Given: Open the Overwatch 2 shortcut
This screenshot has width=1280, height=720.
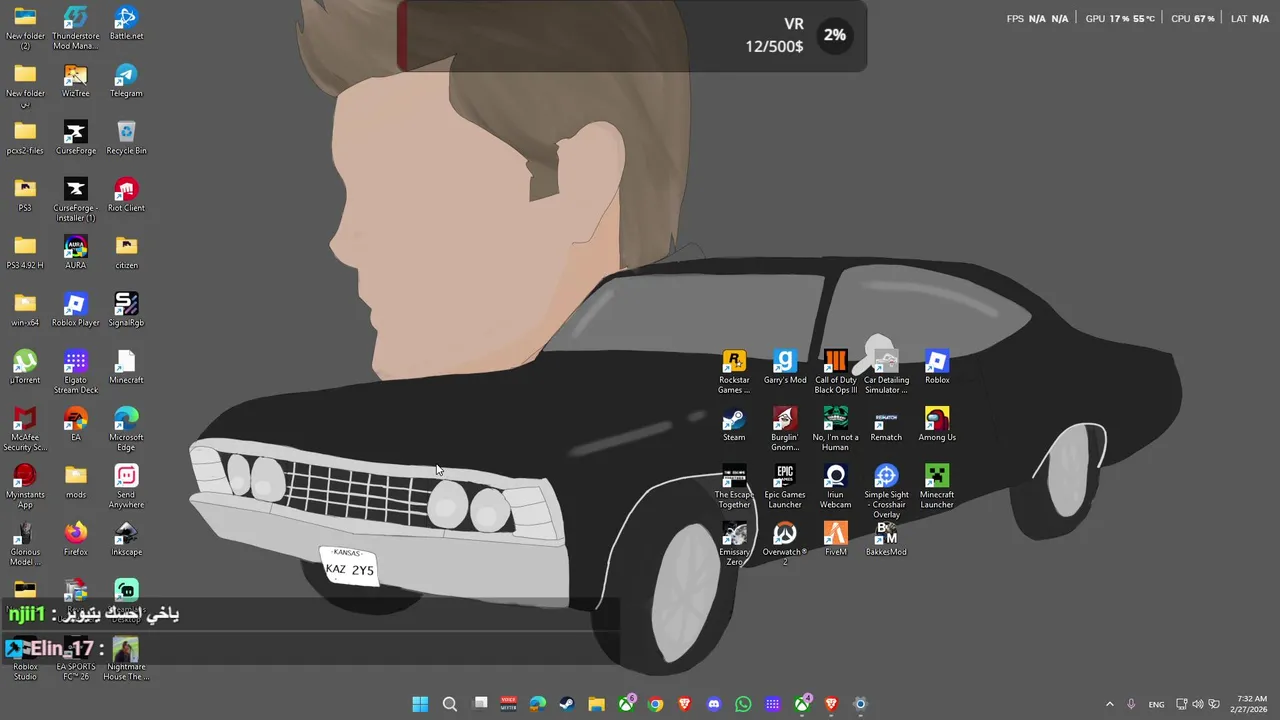Looking at the screenshot, I should pos(785,544).
